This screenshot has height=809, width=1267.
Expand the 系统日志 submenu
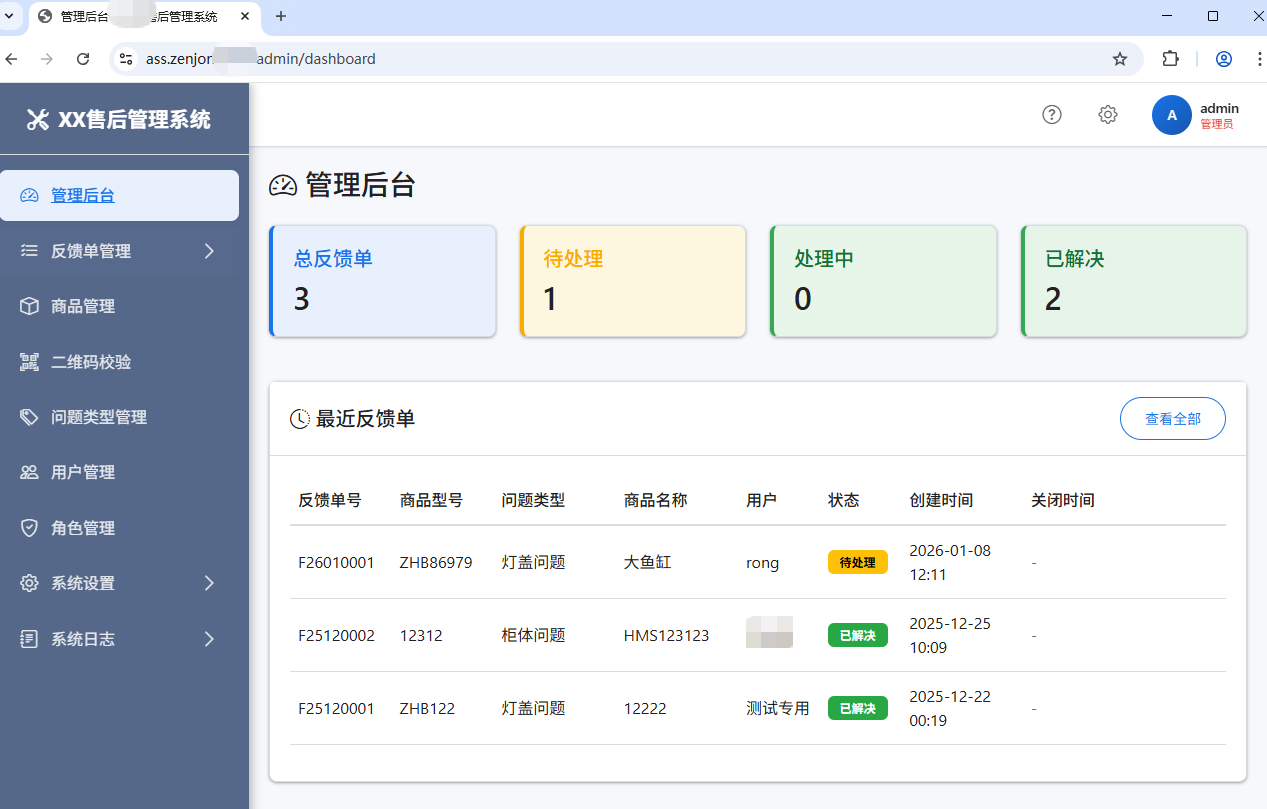click(x=80, y=639)
